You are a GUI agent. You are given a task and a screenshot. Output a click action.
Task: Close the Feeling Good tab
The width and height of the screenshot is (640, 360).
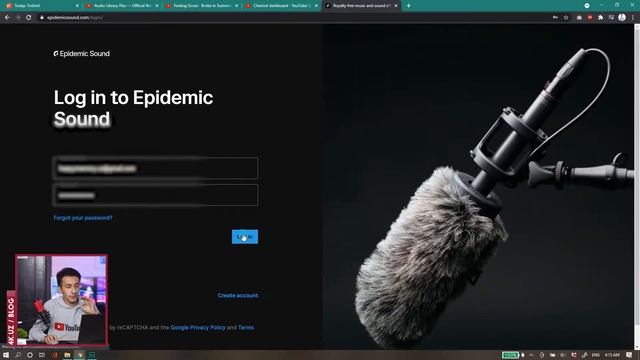pyautogui.click(x=236, y=6)
